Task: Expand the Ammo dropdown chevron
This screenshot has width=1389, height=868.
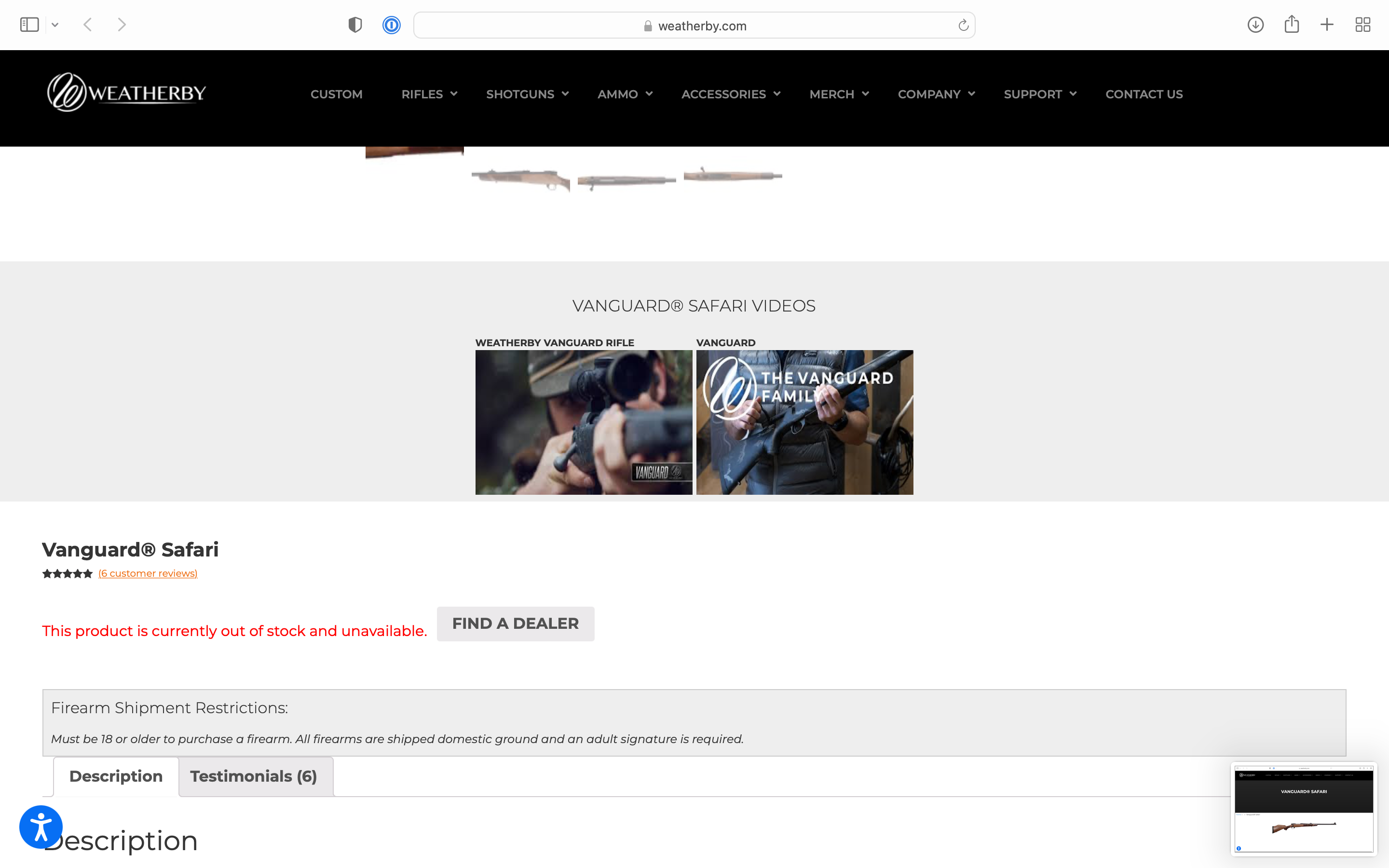Action: (x=649, y=94)
